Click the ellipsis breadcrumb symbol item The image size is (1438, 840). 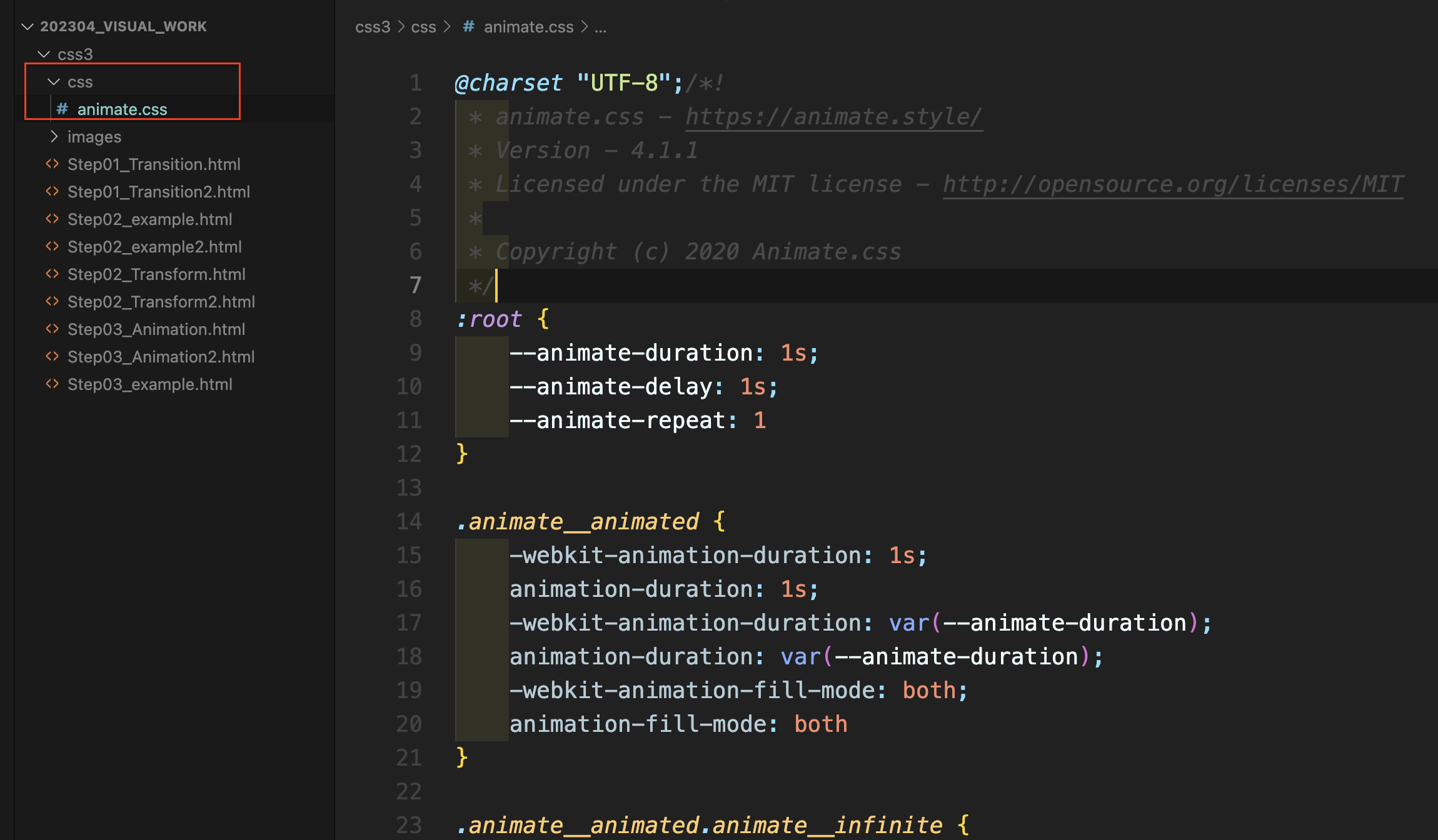coord(600,27)
